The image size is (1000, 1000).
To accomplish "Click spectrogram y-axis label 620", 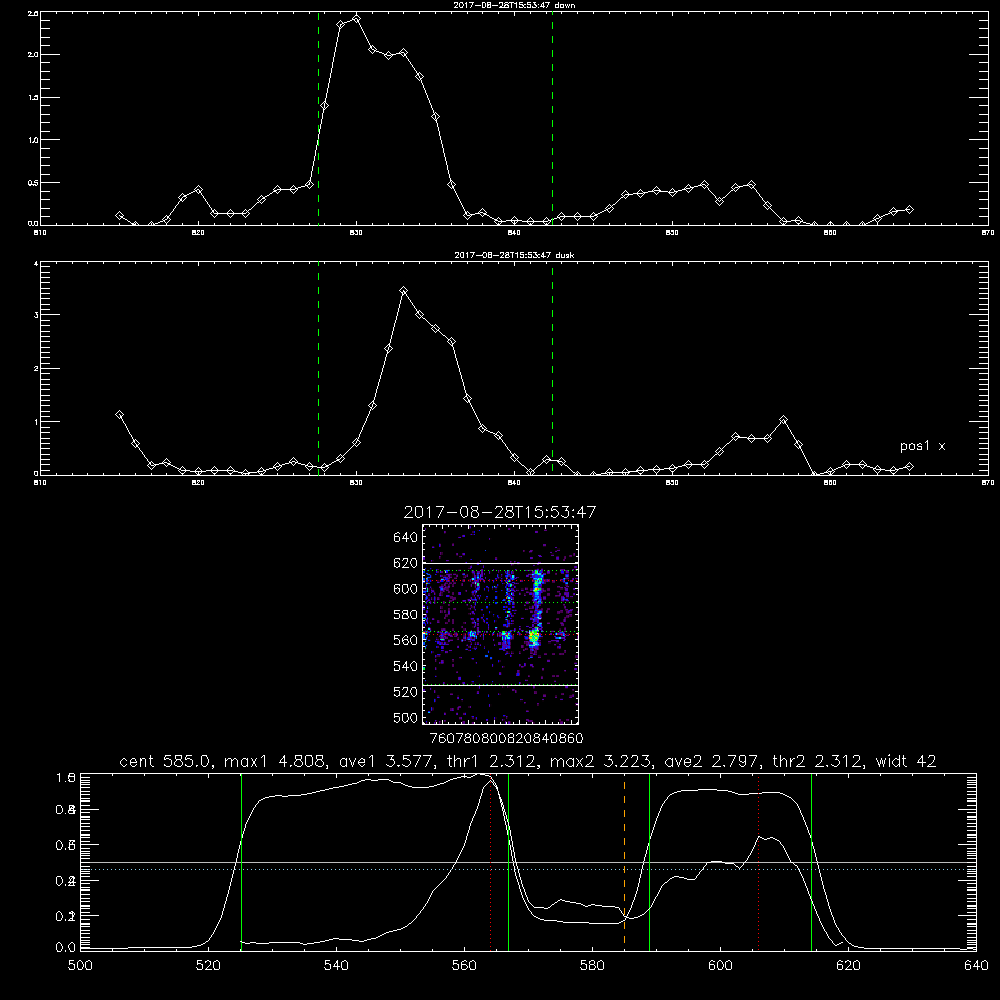I will [x=406, y=563].
